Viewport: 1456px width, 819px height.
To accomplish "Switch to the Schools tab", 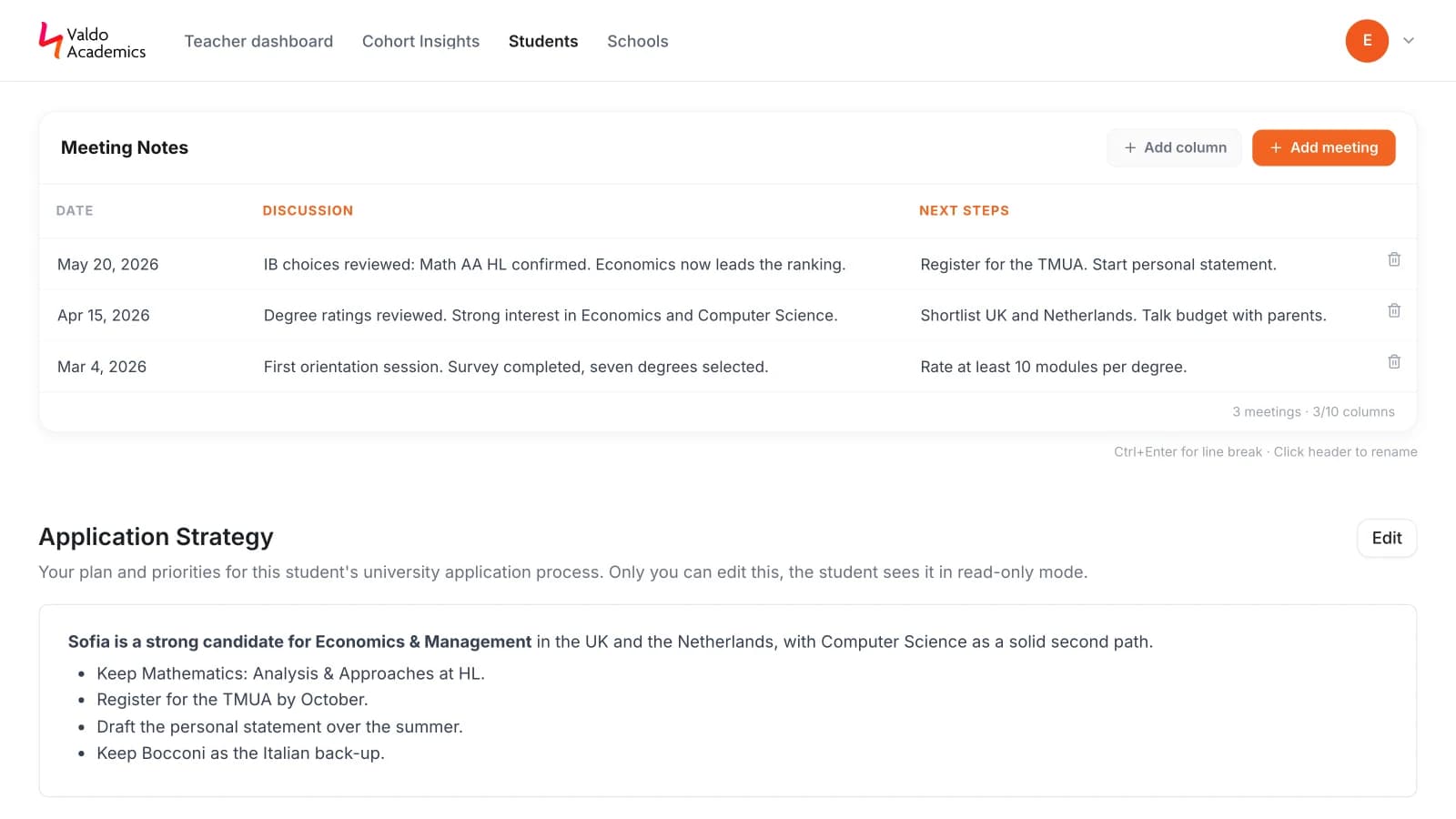I will tap(638, 41).
